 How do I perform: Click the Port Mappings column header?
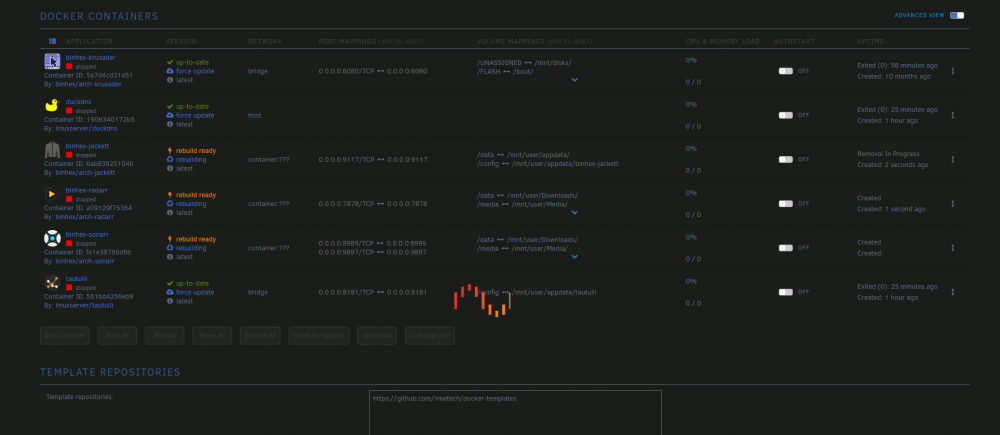coord(371,41)
